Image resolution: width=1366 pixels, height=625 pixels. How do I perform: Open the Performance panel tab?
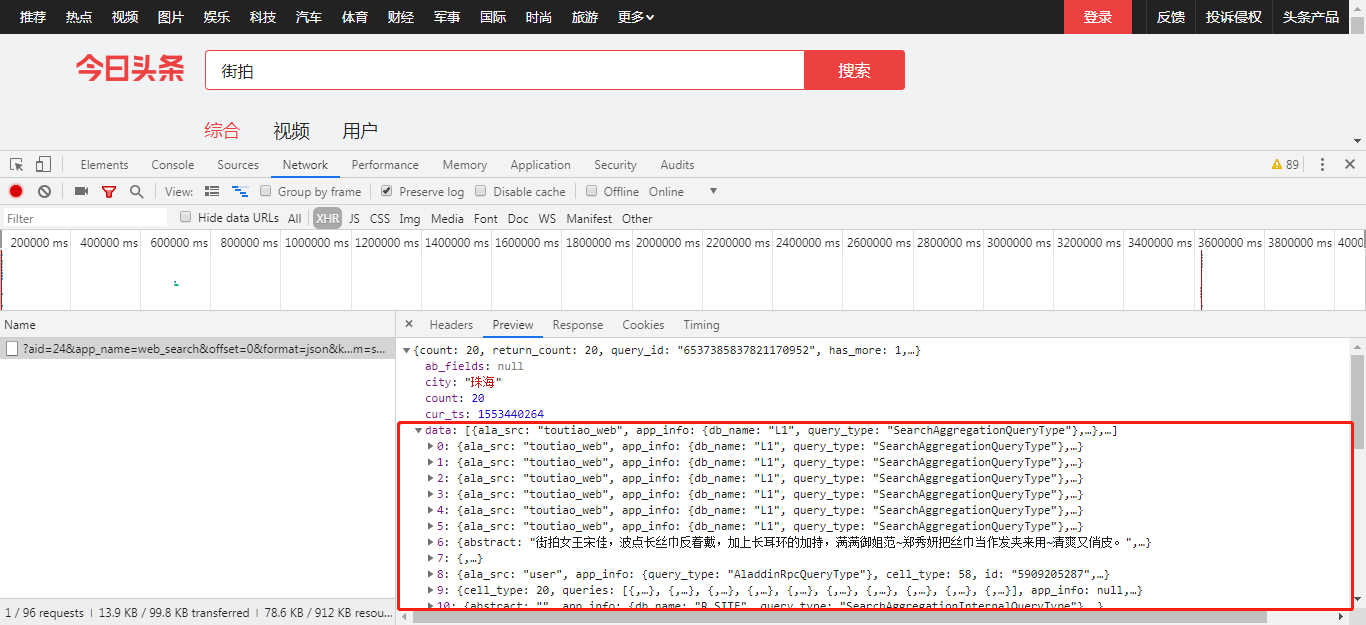point(385,165)
